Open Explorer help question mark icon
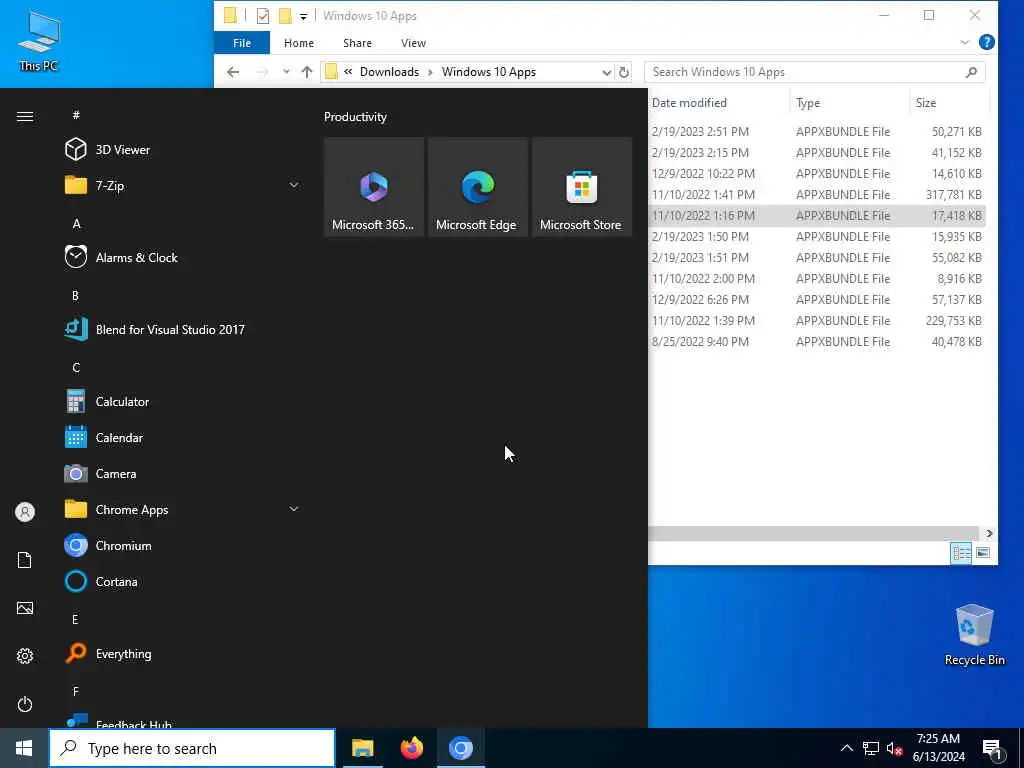1024x768 pixels. tap(987, 42)
